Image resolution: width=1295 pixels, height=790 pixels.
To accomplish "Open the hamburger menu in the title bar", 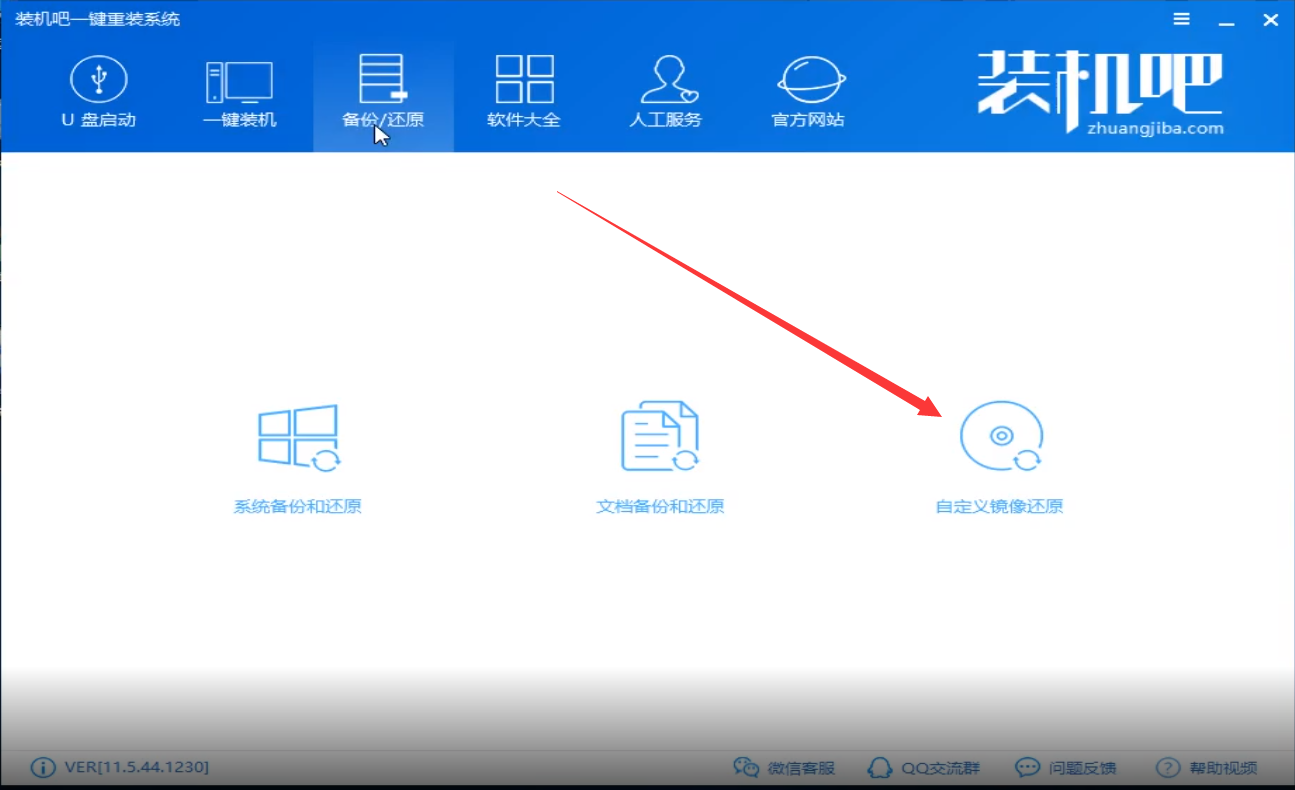I will coord(1182,19).
